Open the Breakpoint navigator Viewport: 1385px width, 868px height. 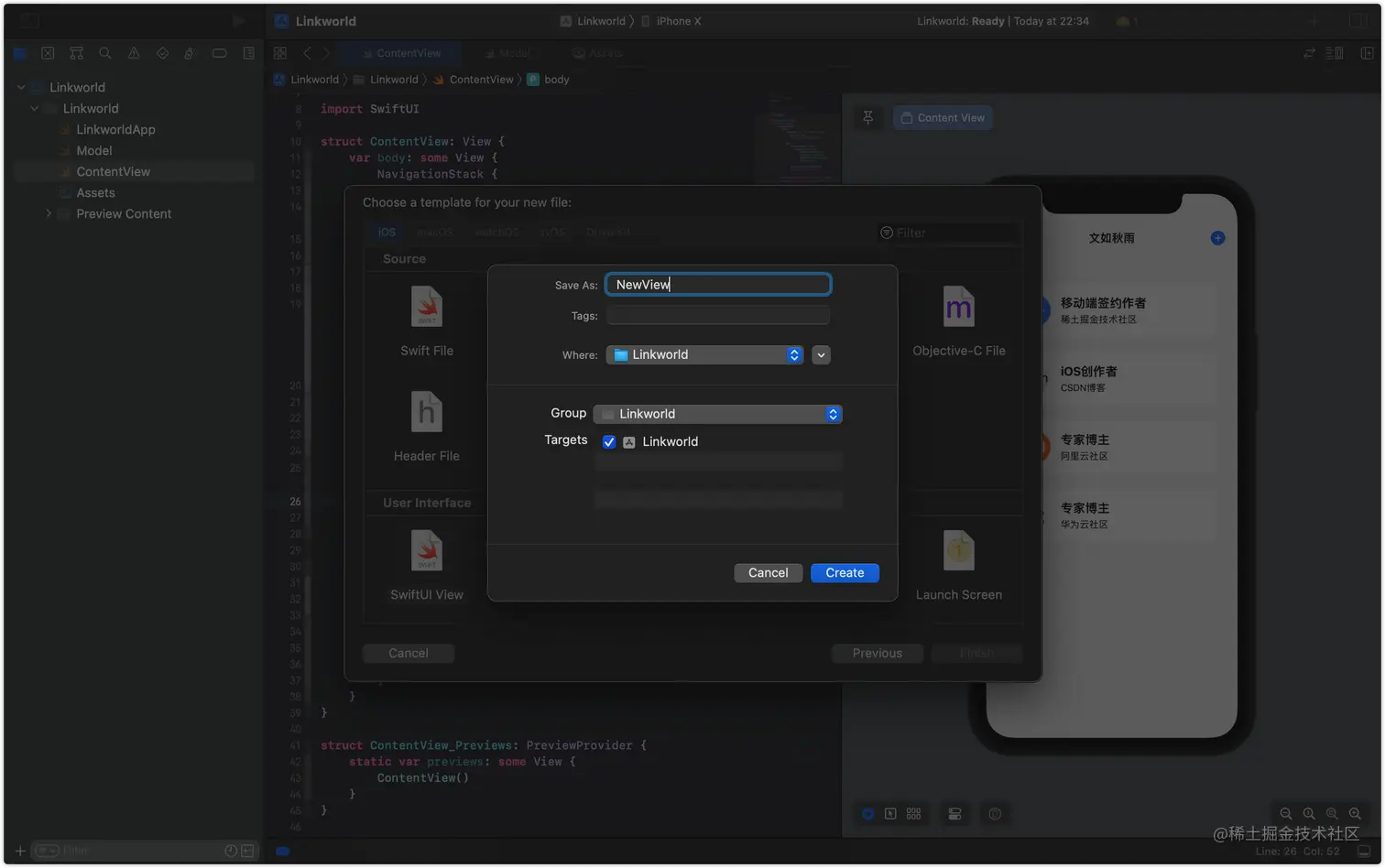(219, 53)
